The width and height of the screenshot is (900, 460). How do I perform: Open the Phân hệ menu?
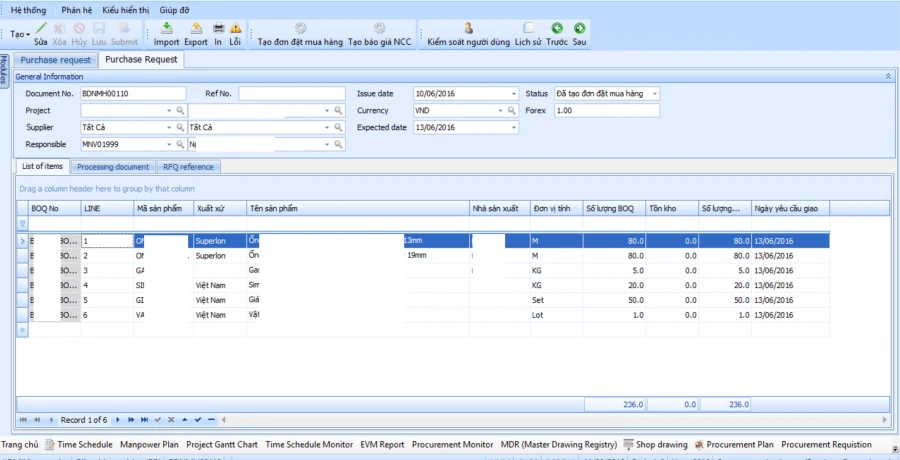(77, 10)
